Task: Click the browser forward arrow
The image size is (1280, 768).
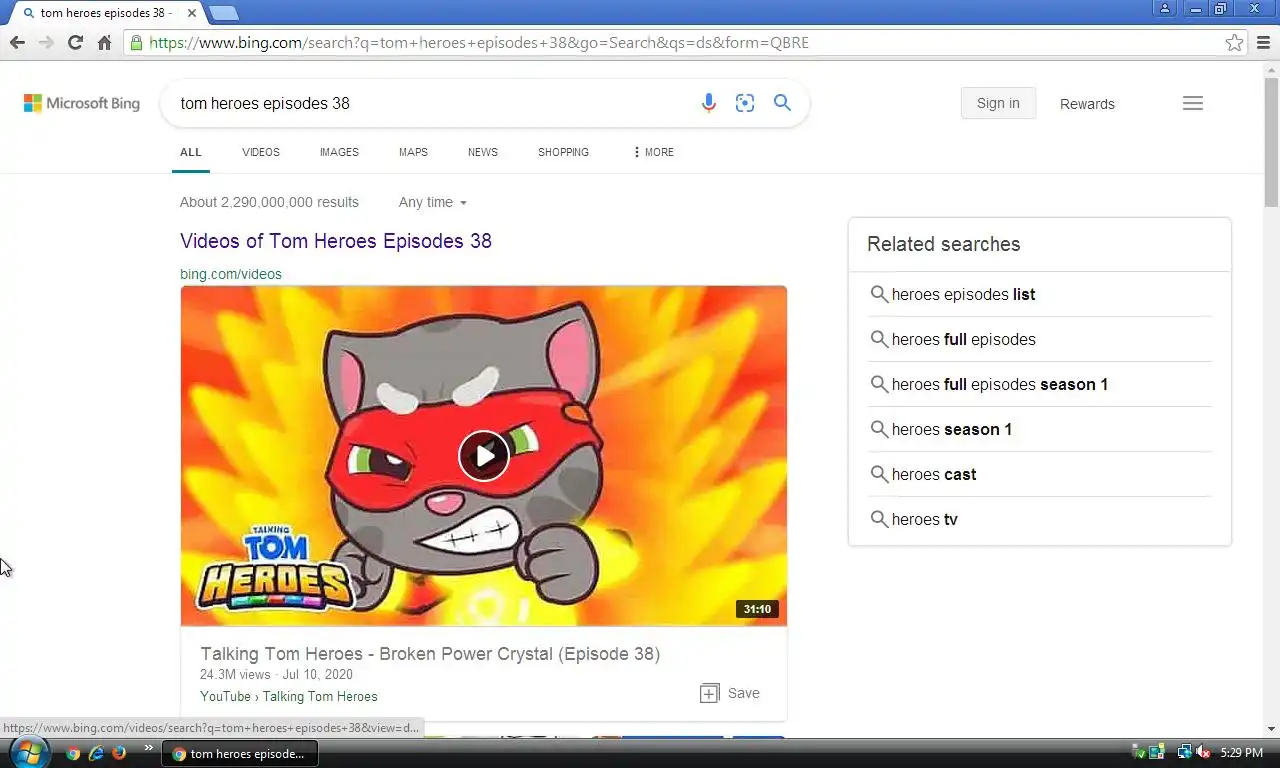Action: [46, 42]
